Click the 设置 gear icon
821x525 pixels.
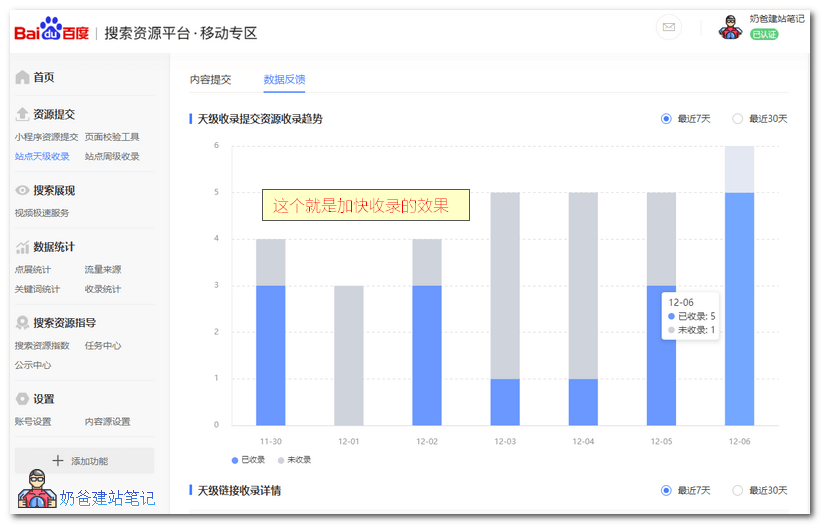(22, 399)
